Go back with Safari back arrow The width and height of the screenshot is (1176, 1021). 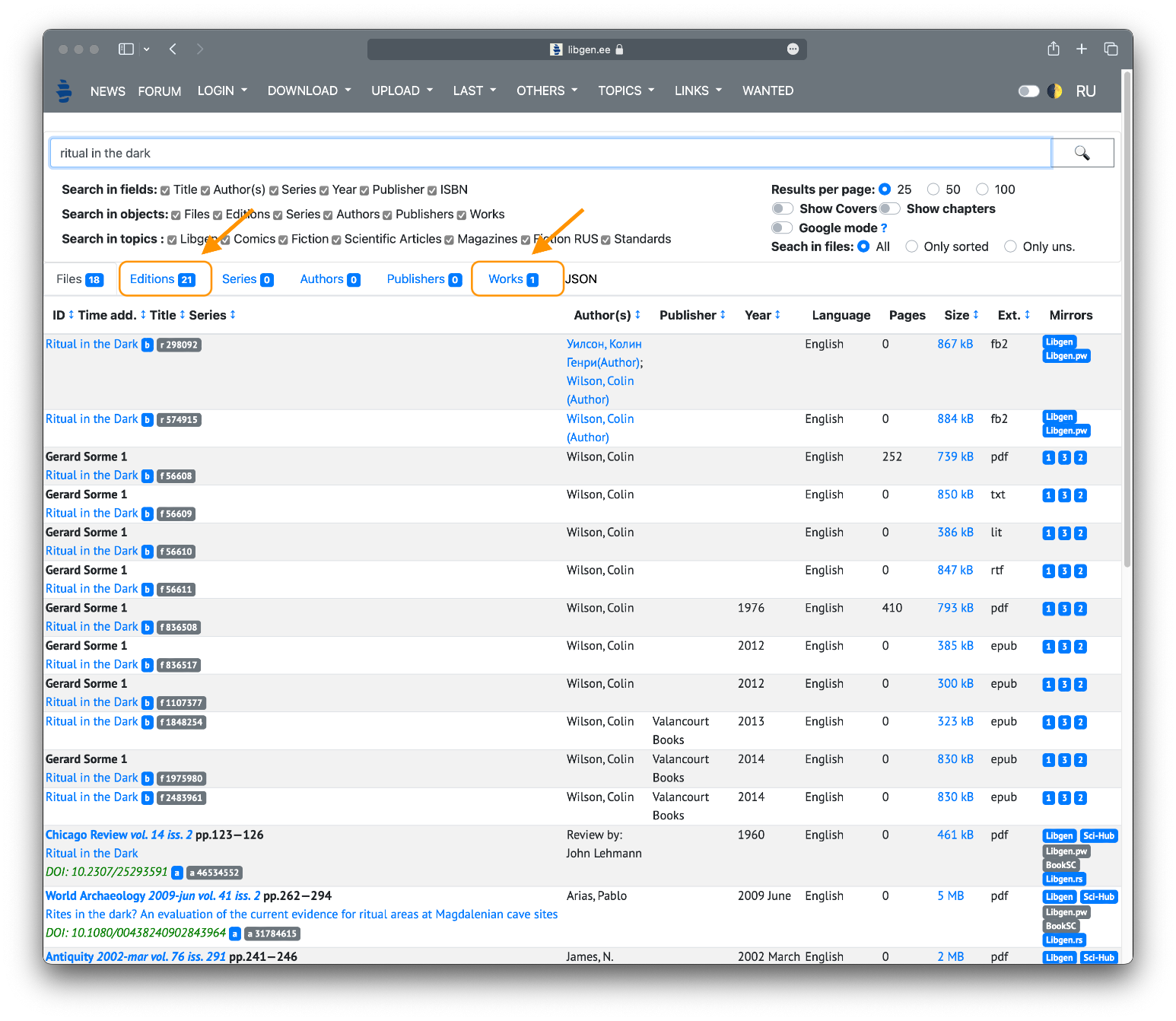[173, 49]
